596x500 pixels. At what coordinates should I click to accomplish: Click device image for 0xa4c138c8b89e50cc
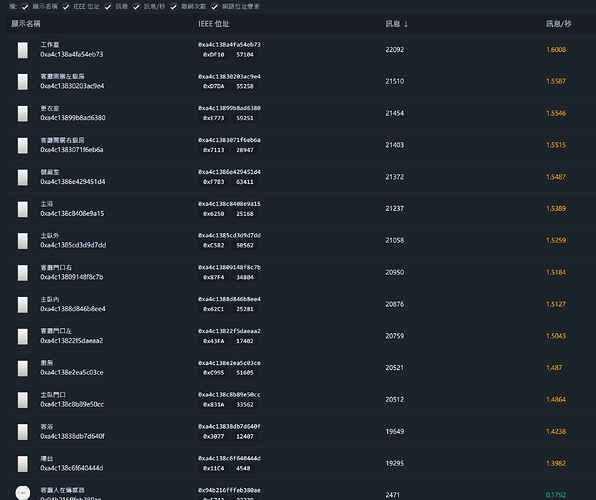pos(23,400)
